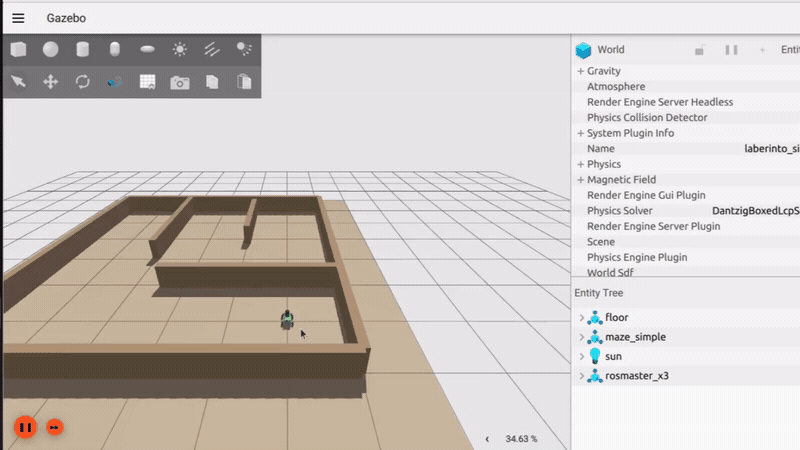Select Render Engine Gui Plugin row
The height and width of the screenshot is (450, 800).
pyautogui.click(x=687, y=195)
